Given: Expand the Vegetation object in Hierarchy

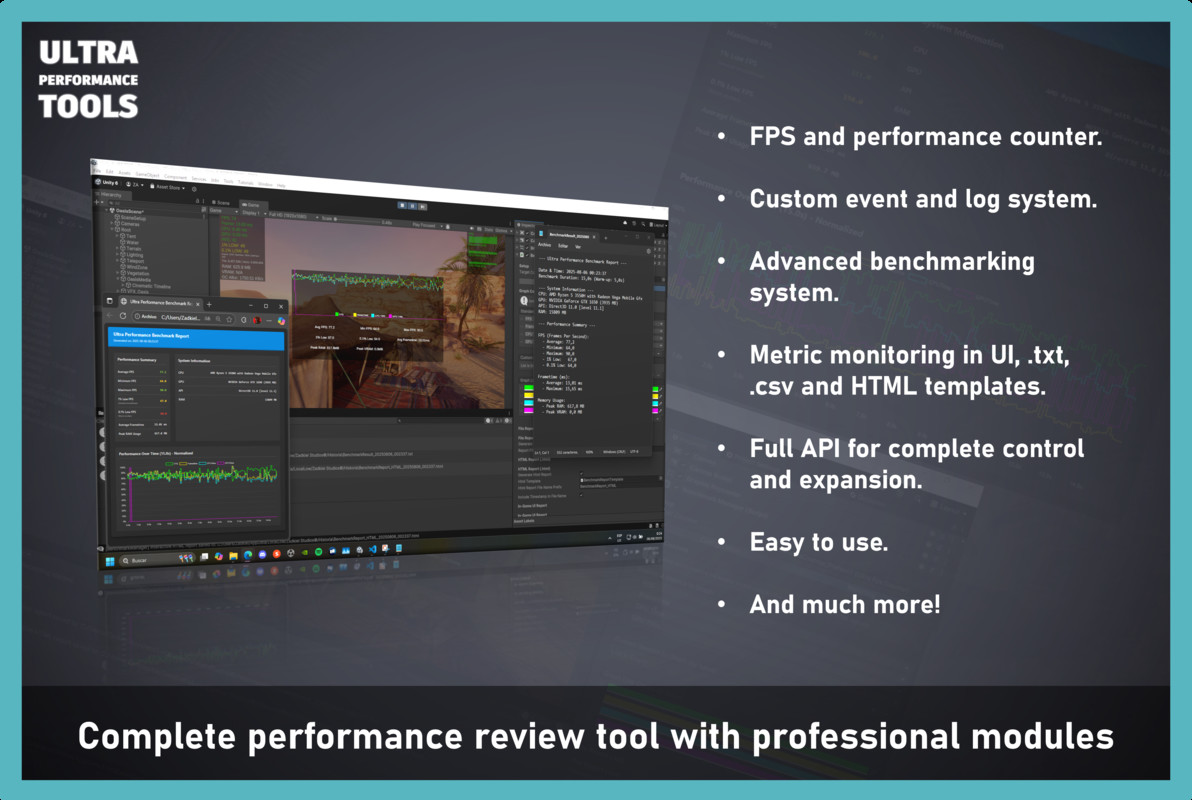Looking at the screenshot, I should (117, 273).
